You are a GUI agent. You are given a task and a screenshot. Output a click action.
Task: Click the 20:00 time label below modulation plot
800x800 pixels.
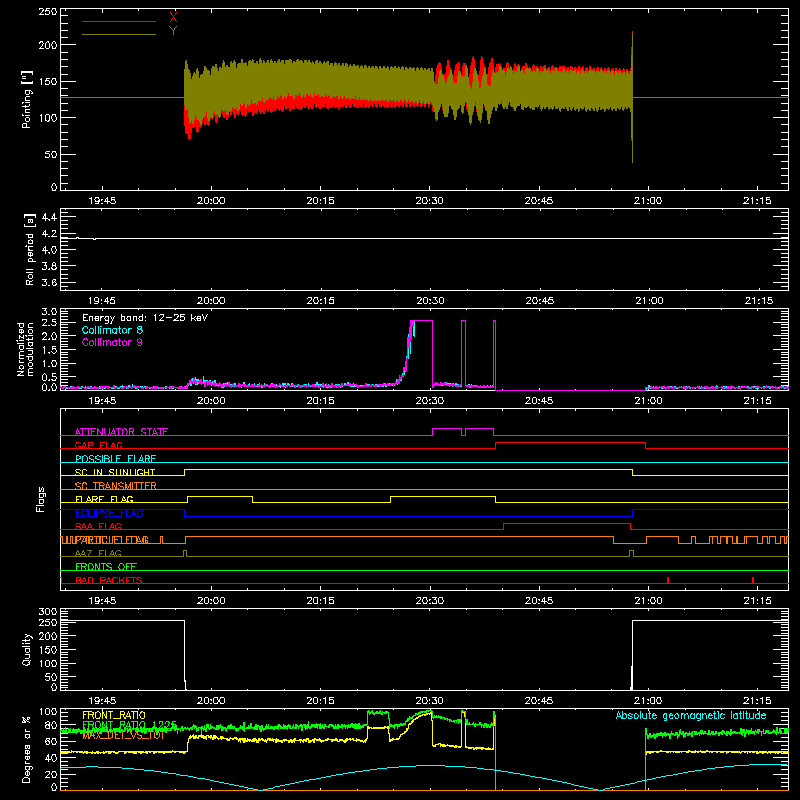point(211,401)
